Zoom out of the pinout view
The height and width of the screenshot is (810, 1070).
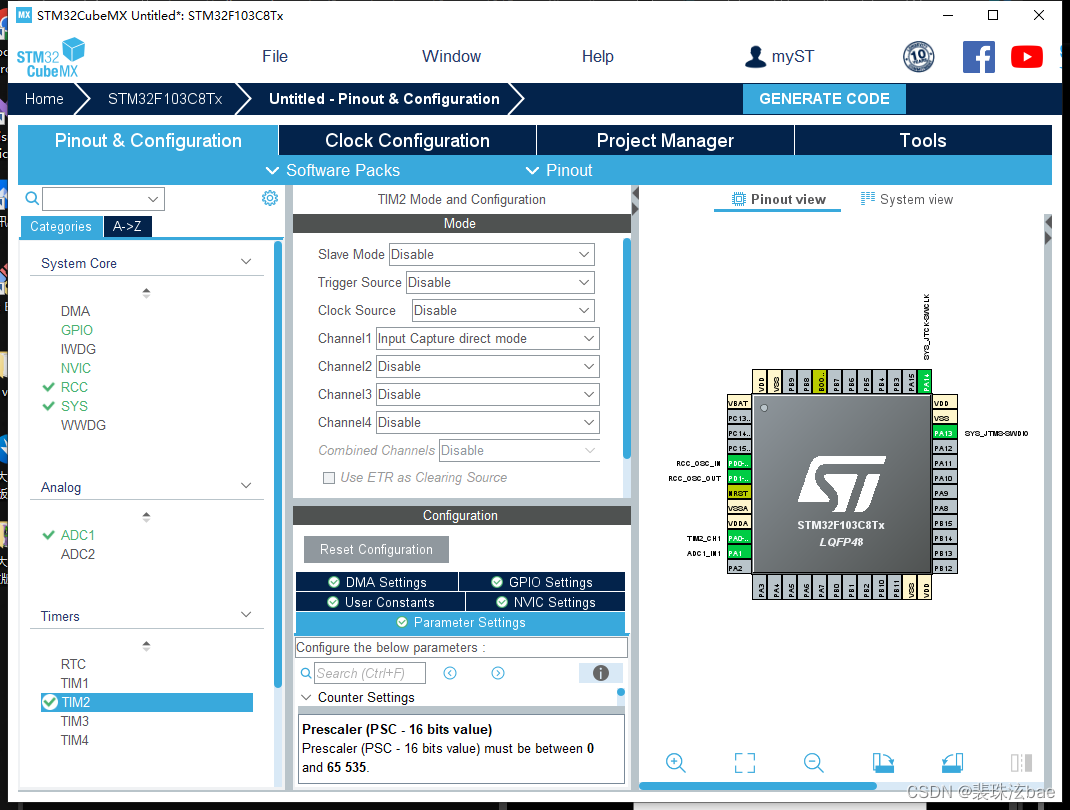813,762
